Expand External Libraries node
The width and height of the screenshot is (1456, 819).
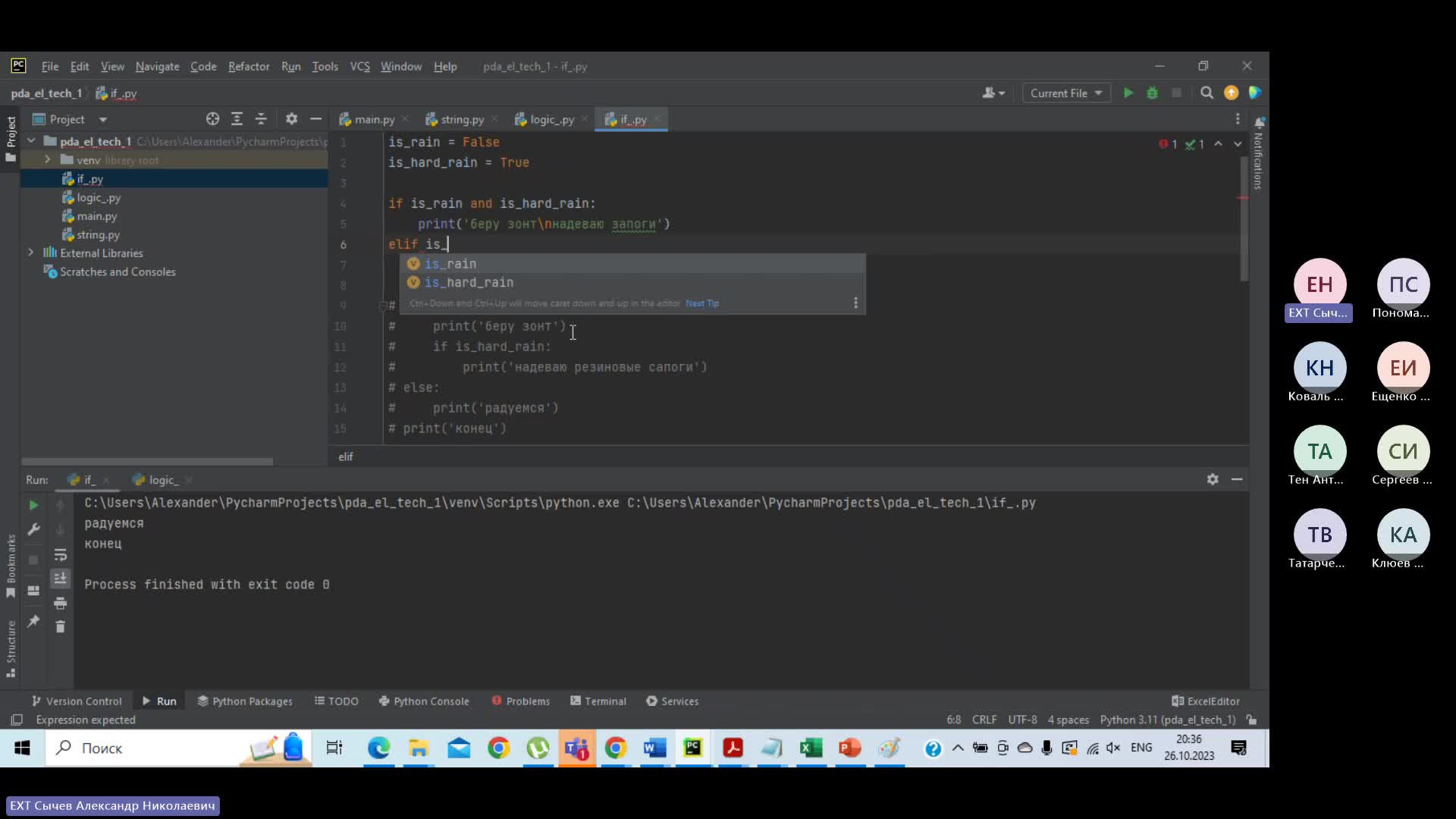(x=31, y=253)
